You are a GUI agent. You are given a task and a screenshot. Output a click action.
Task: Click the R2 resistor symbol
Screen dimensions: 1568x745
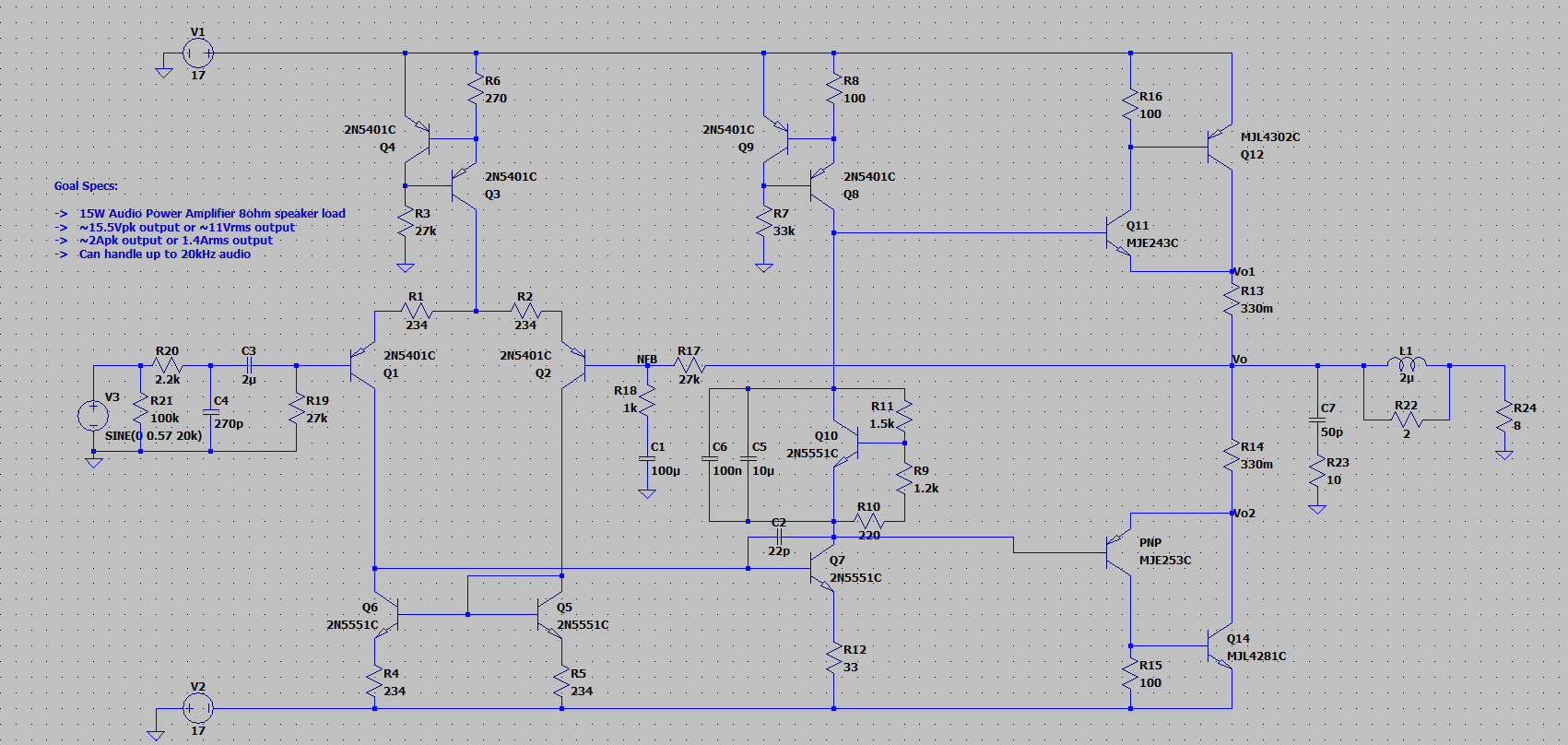(525, 312)
